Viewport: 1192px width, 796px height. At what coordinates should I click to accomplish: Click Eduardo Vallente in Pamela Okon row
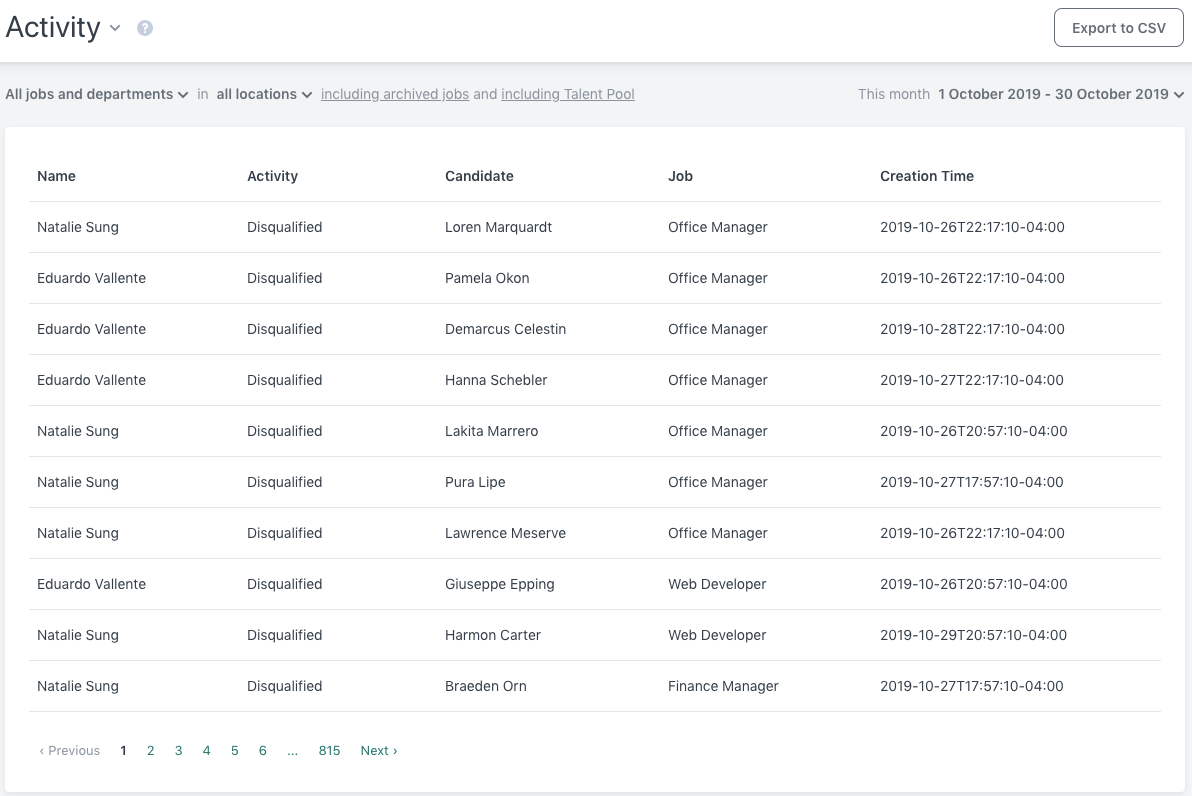coord(91,278)
